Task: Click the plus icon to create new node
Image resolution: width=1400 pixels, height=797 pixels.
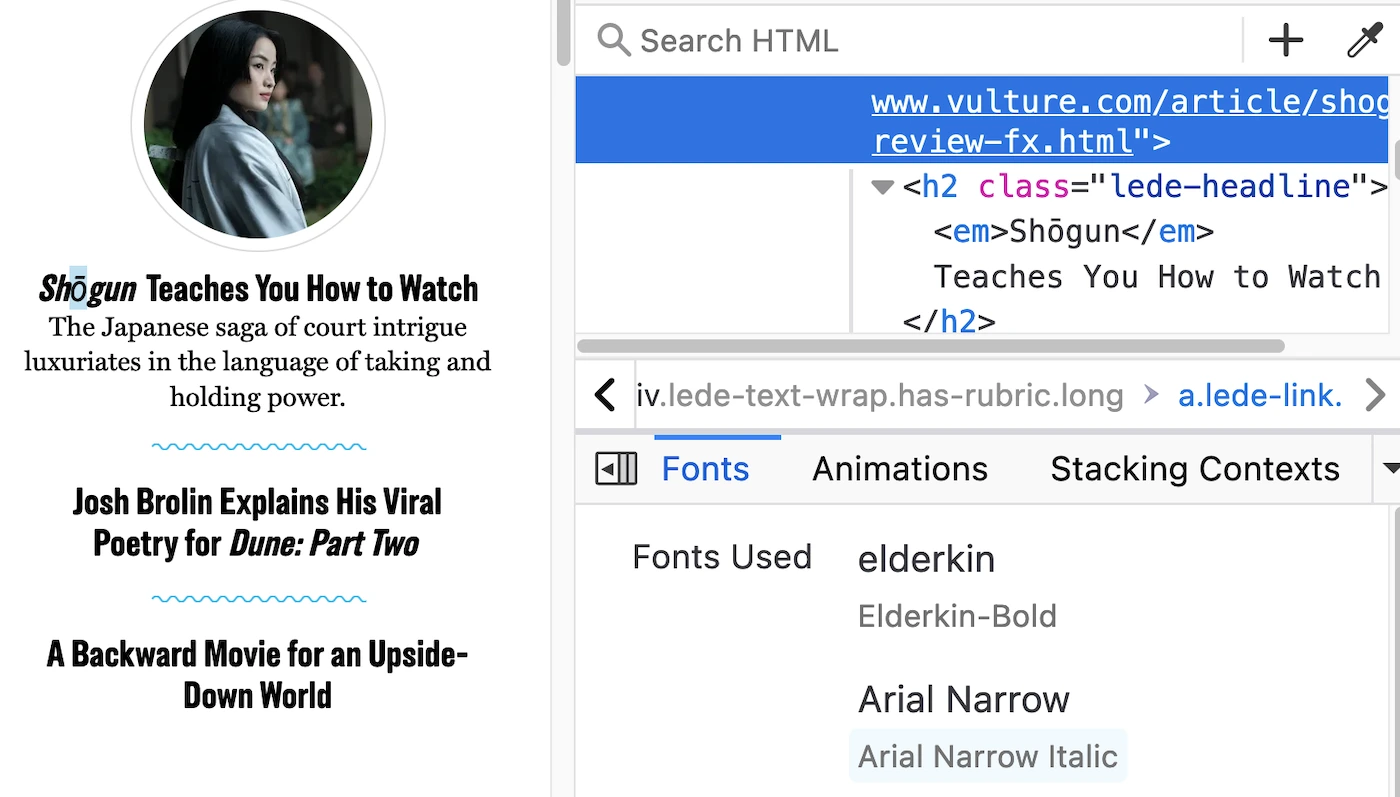Action: [x=1285, y=41]
